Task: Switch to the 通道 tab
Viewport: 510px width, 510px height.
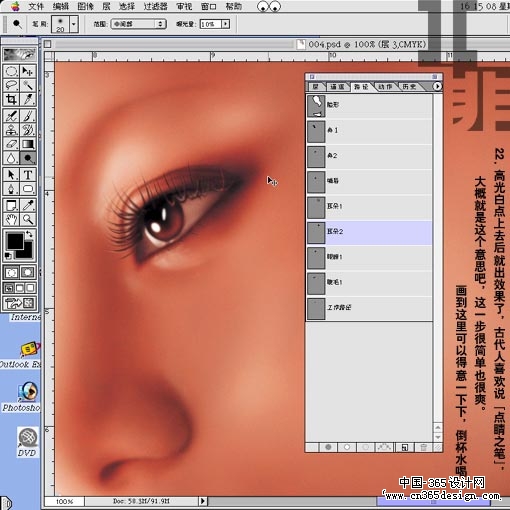Action: [337, 87]
